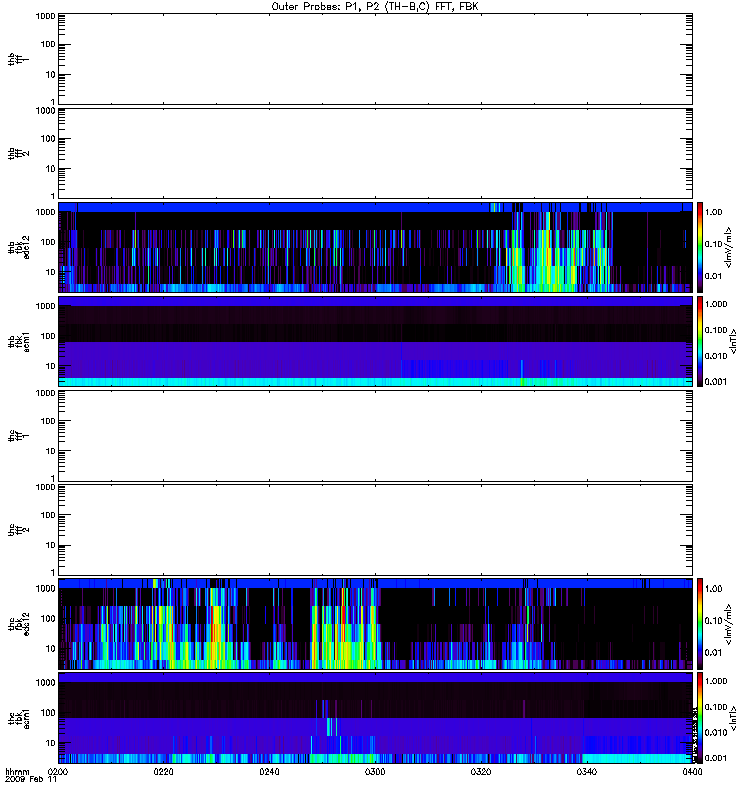Click the 0.100 value on thb scm1 color bar
Screen dimensions: 750x800
pyautogui.click(x=716, y=330)
